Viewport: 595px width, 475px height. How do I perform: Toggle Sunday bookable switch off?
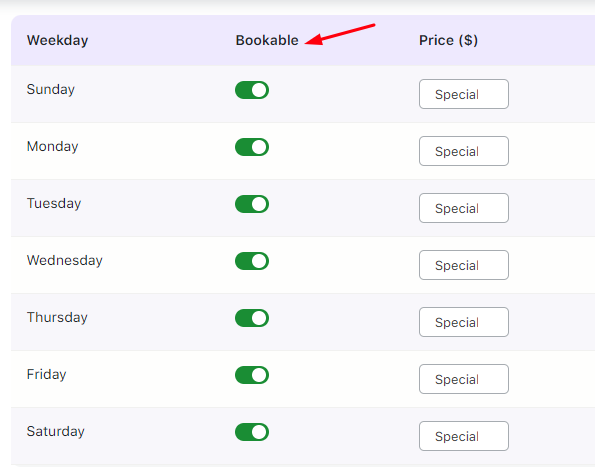point(252,90)
